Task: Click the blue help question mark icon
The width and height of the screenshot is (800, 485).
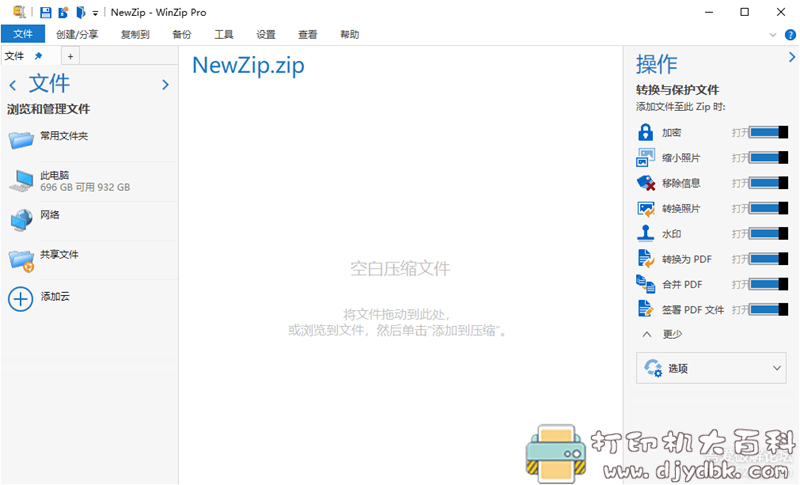Action: click(x=790, y=35)
